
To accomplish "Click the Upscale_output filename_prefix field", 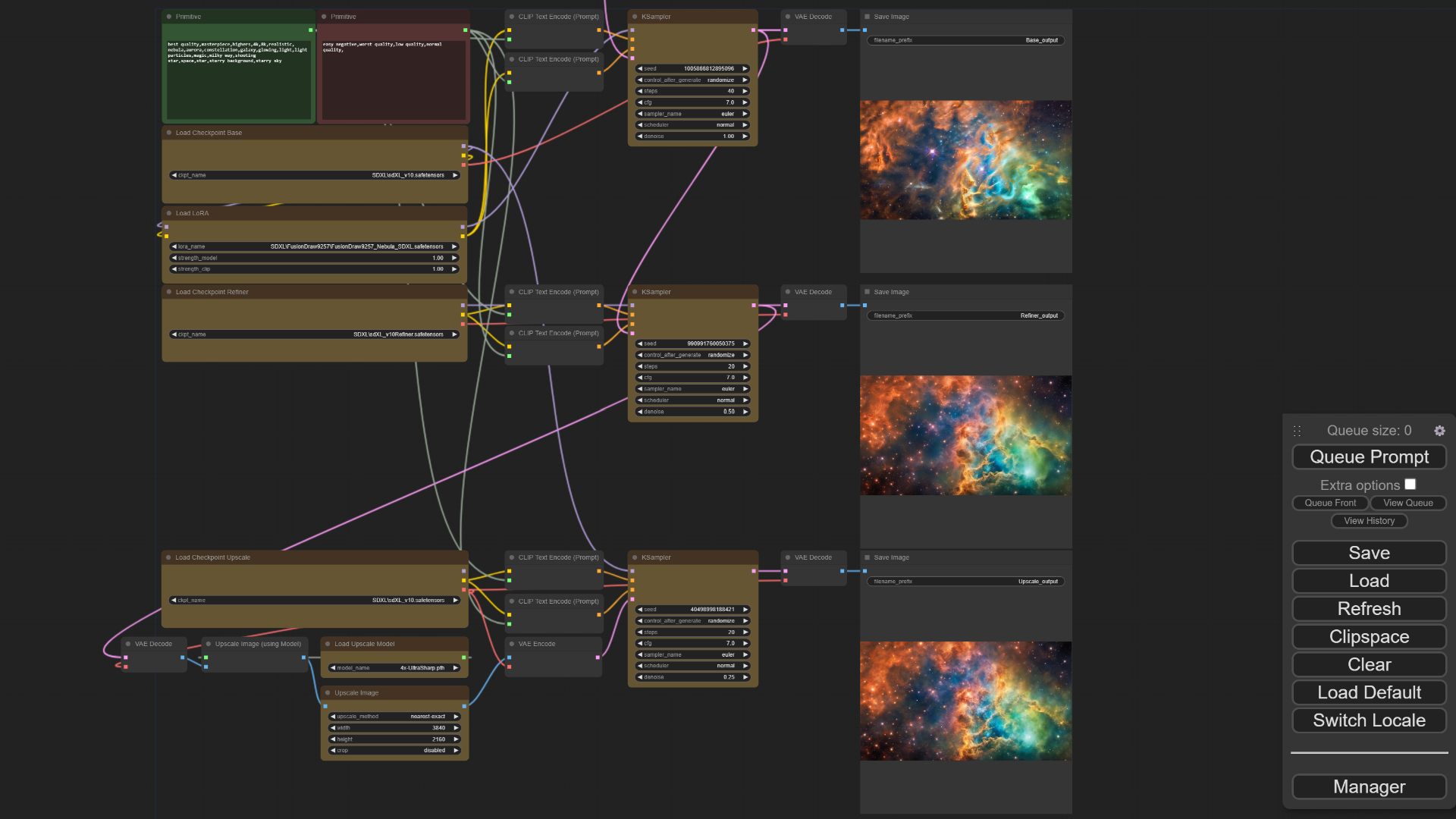I will (965, 582).
